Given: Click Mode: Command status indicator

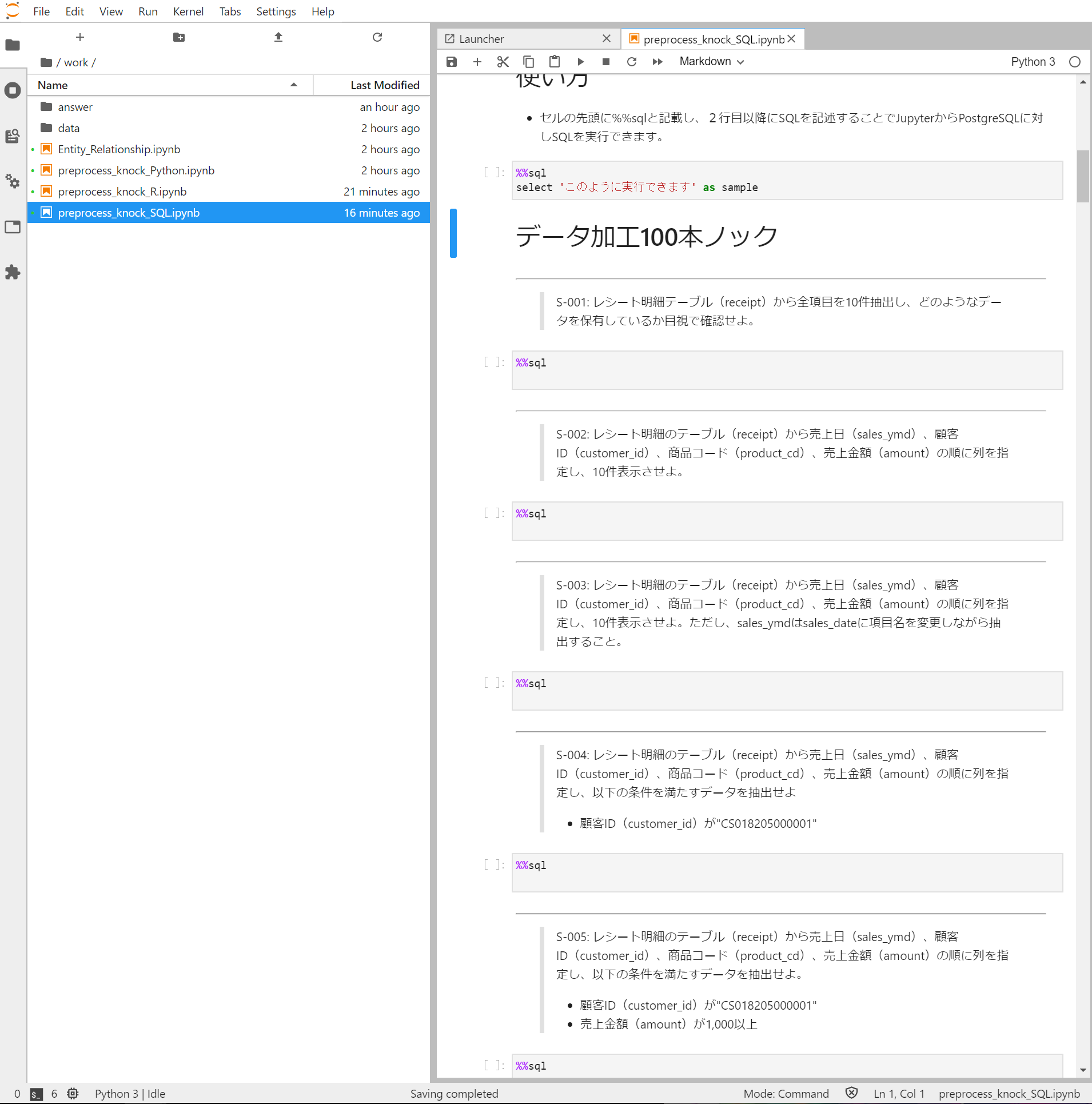Looking at the screenshot, I should [786, 1094].
